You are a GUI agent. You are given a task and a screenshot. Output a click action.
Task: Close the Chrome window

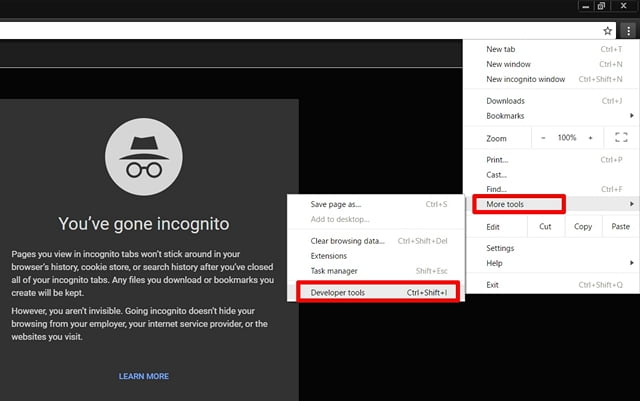click(x=623, y=6)
